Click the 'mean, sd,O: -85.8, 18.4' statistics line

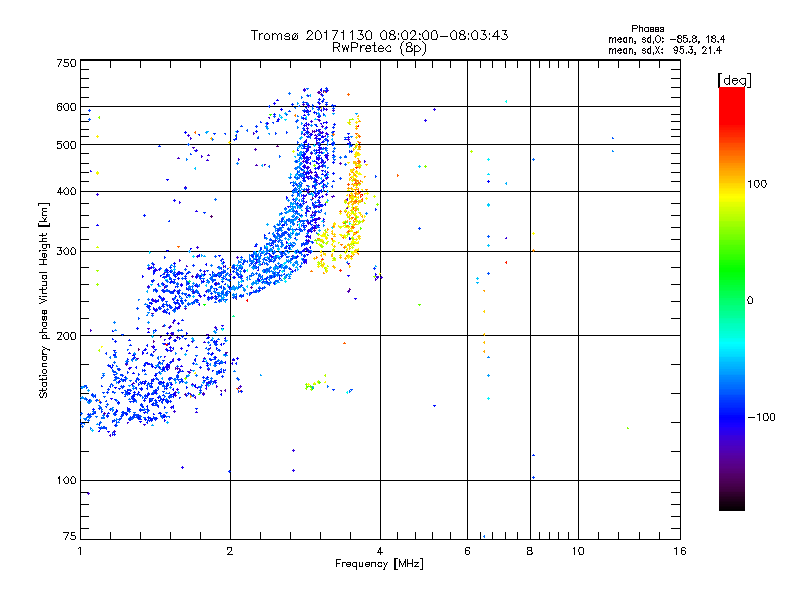(666, 39)
